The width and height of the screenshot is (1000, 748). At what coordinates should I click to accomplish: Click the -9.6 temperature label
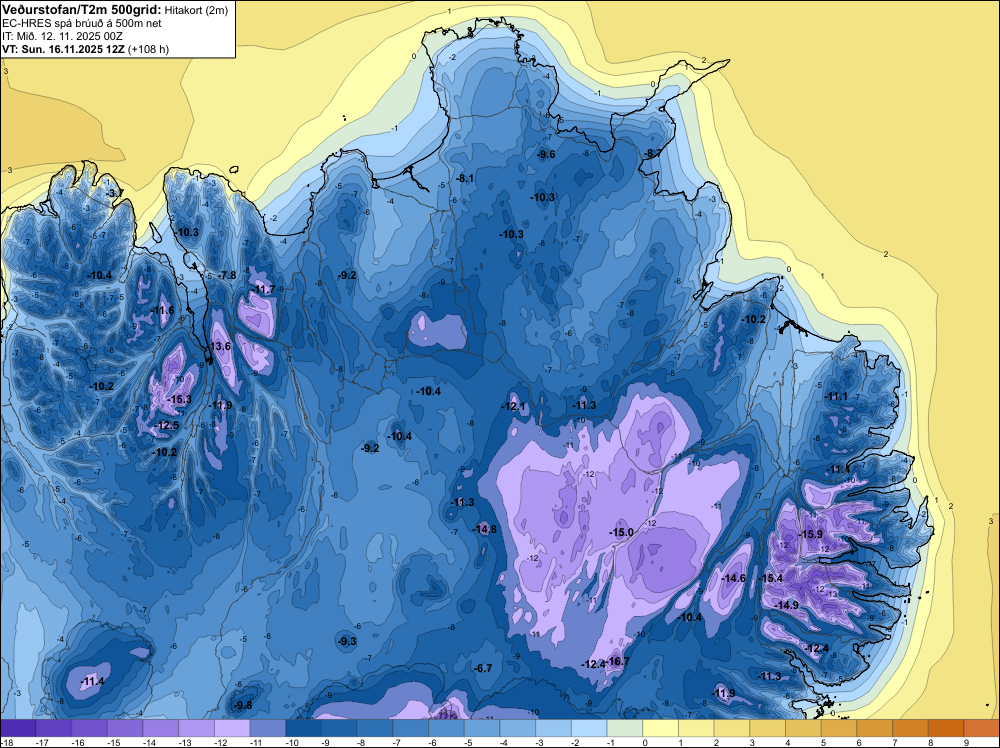[x=546, y=154]
